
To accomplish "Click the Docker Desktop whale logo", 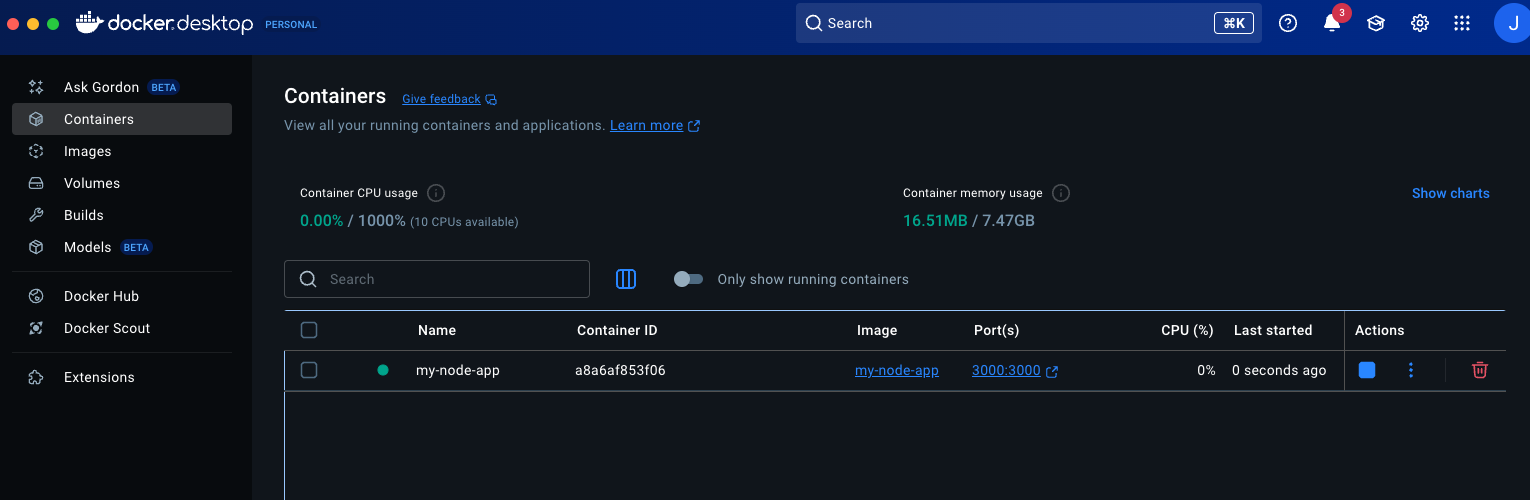I will (x=90, y=22).
